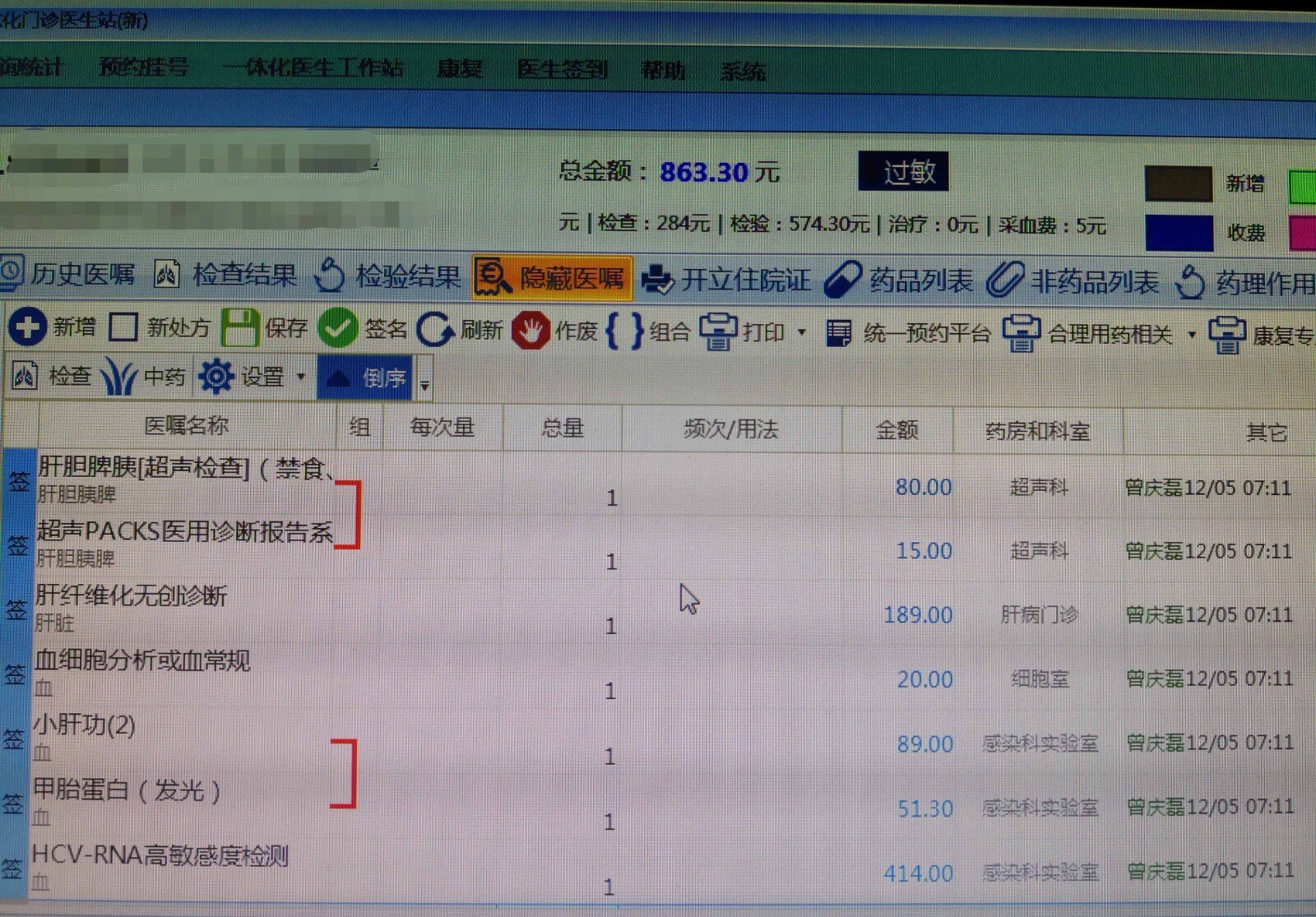Click the blue 收费 legend color swatch

(x=1179, y=233)
